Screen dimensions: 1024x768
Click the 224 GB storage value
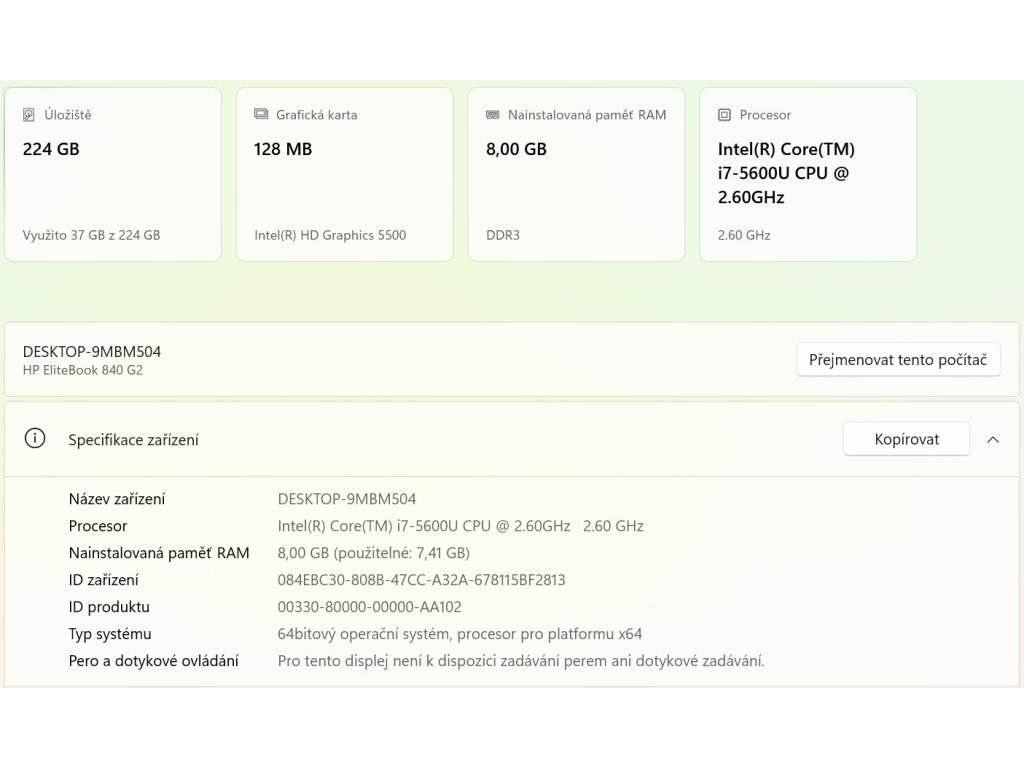pos(51,149)
